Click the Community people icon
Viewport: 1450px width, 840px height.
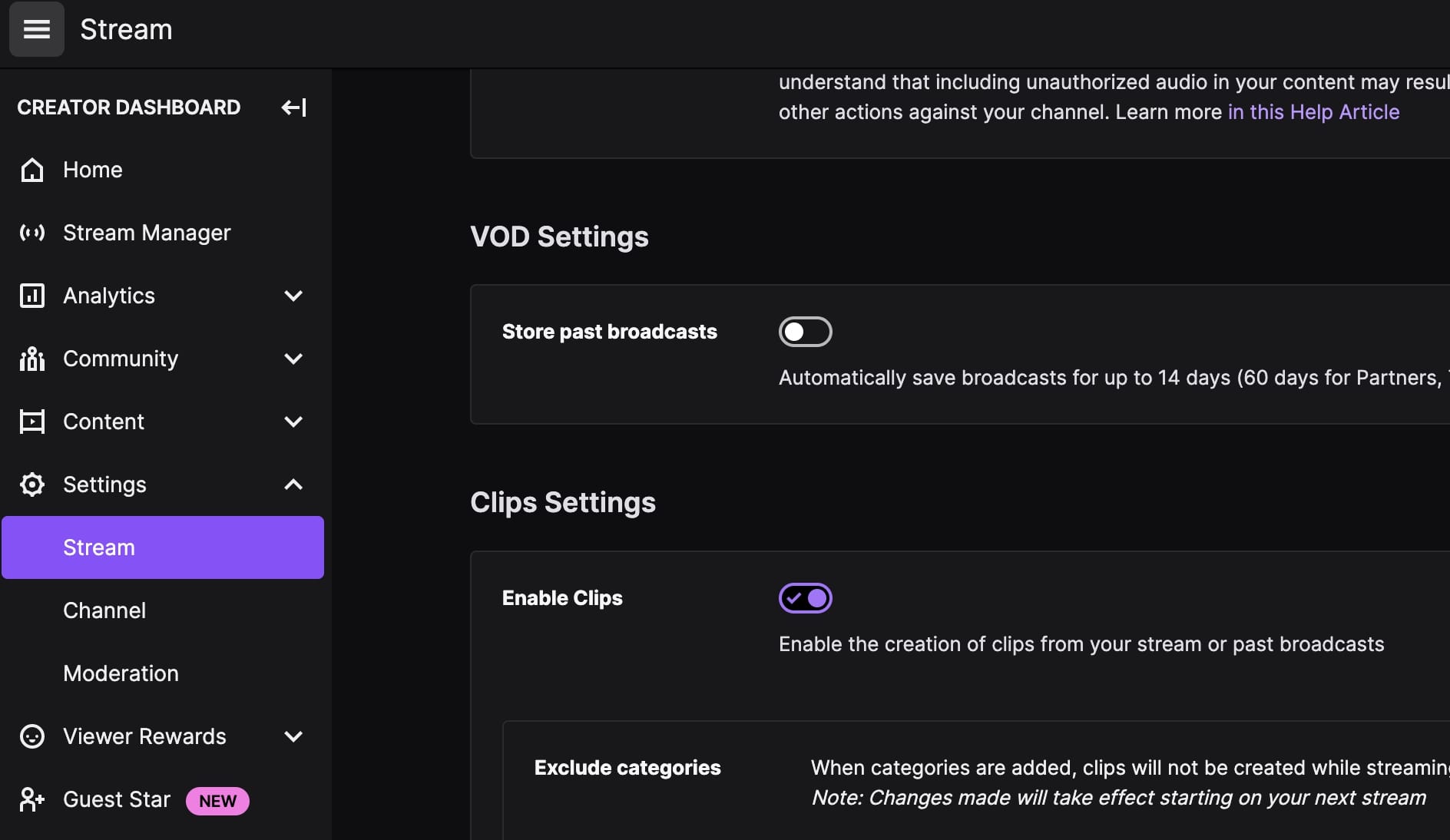32,359
